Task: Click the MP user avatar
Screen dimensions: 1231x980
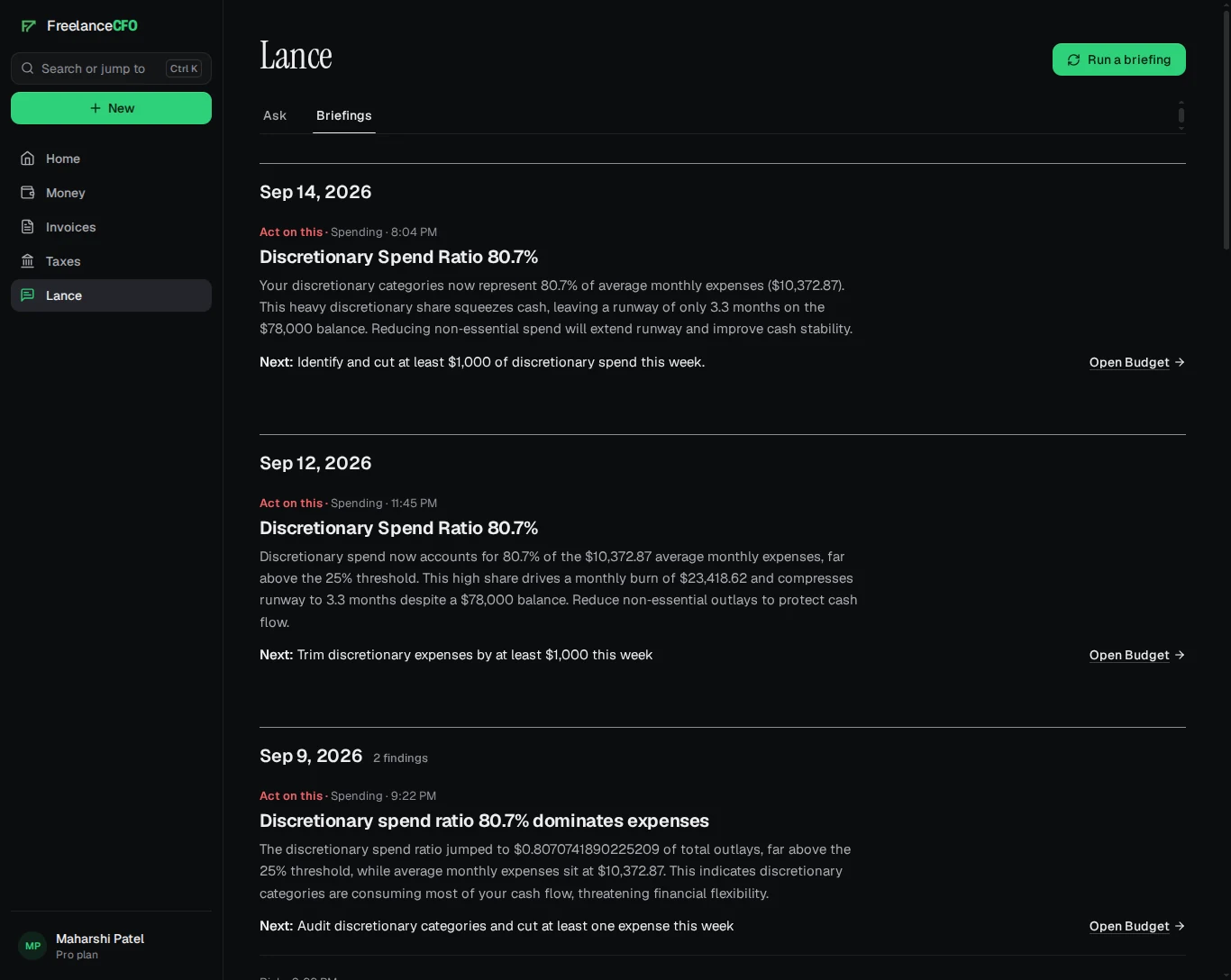Action: tap(32, 946)
